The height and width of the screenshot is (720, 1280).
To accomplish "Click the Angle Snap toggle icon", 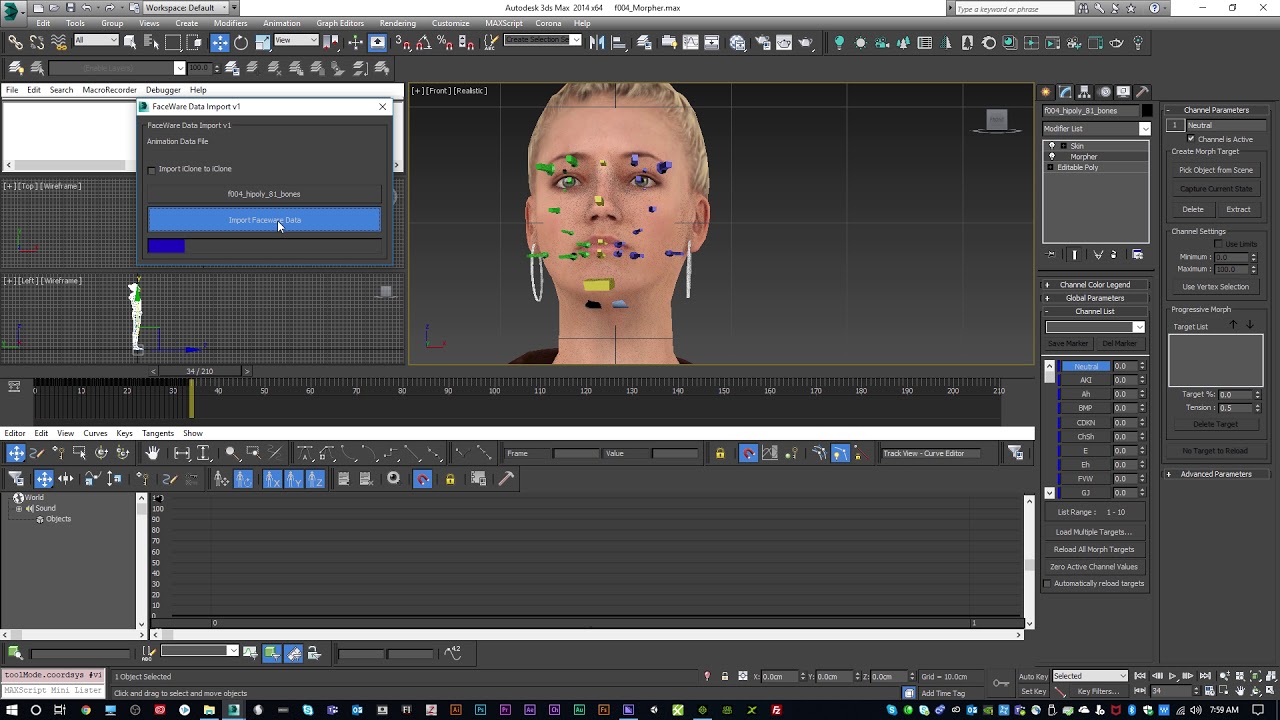I will point(424,42).
